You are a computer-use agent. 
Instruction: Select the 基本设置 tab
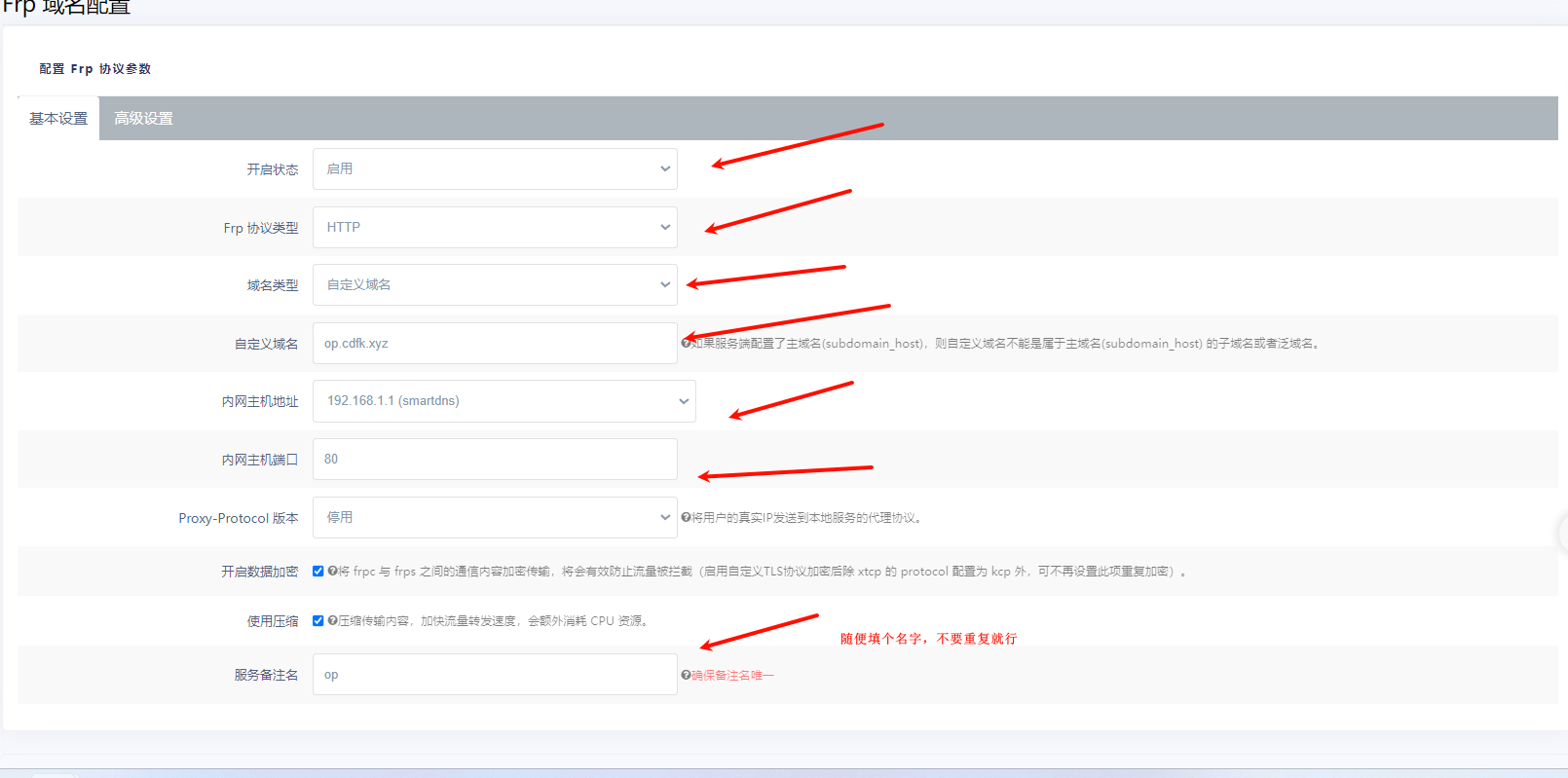tap(58, 119)
